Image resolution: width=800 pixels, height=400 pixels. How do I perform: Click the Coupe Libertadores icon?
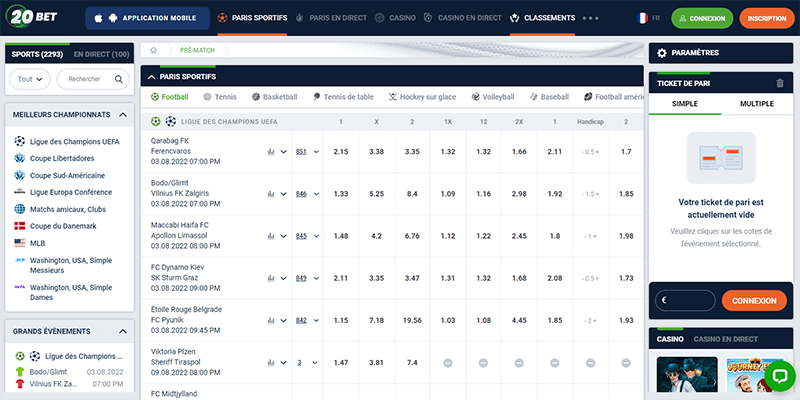[19, 158]
